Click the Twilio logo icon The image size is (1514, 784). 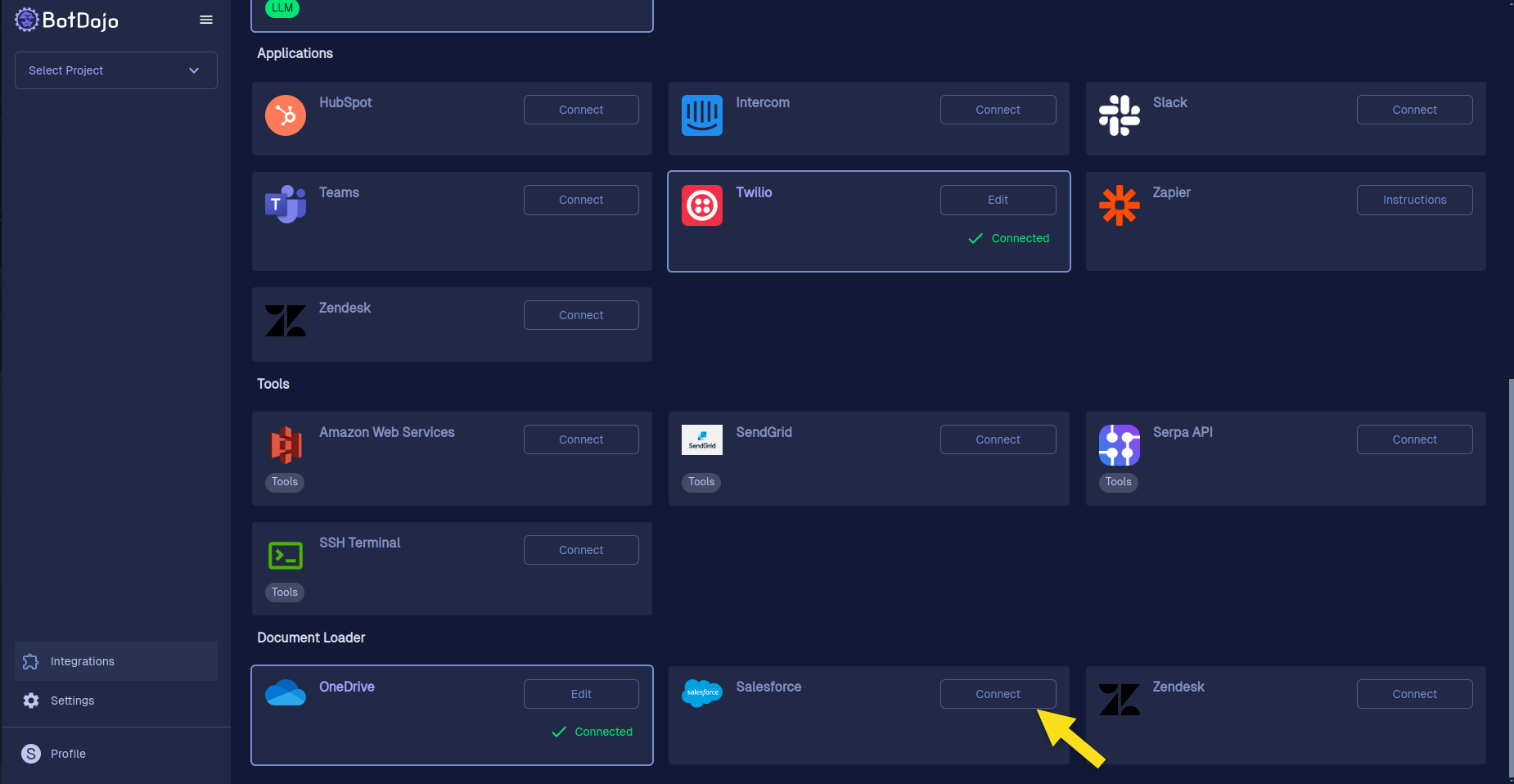pyautogui.click(x=702, y=205)
